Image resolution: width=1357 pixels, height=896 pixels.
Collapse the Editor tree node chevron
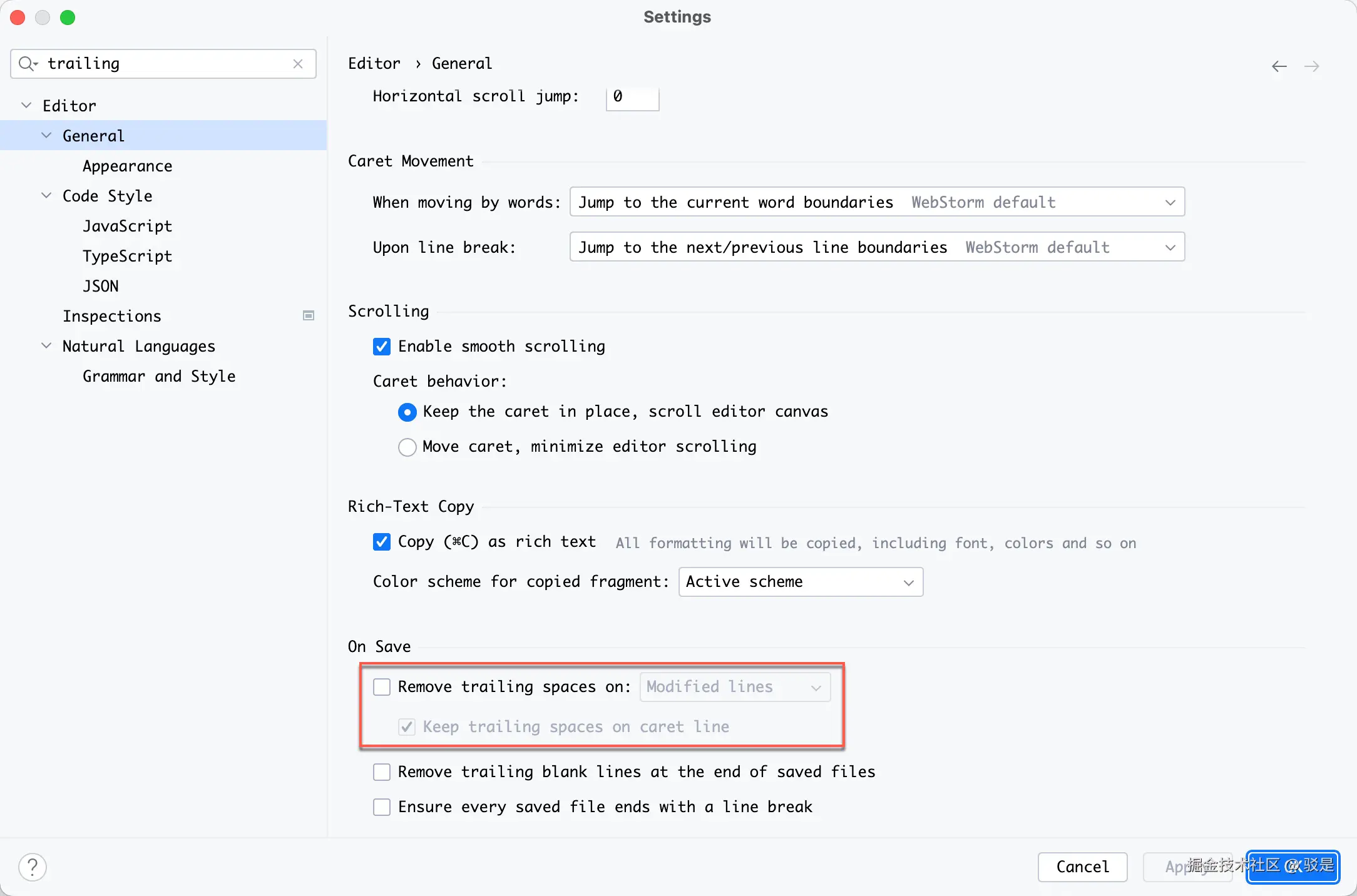[x=26, y=106]
